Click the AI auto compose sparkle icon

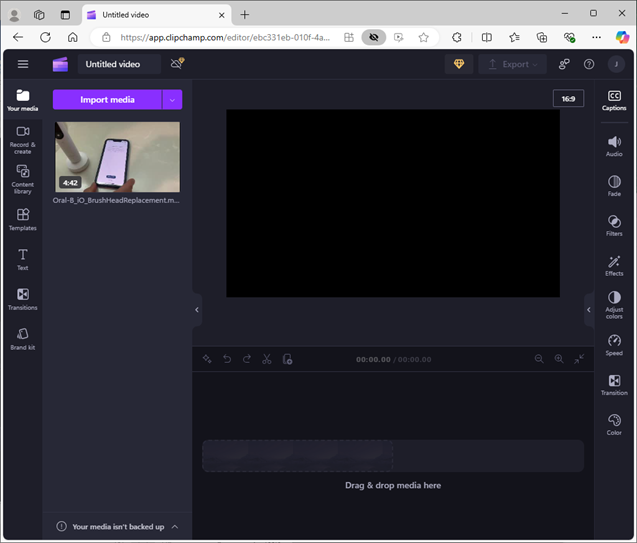(207, 359)
